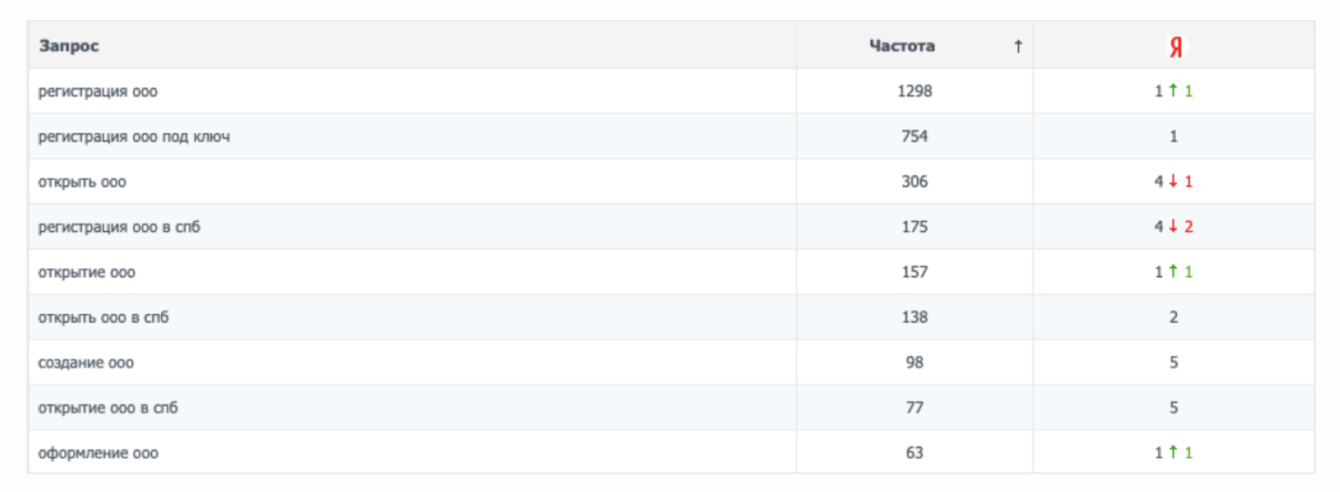The image size is (1340, 492).
Task: Click green up arrow in 'оформление ооо' row
Action: [1174, 453]
